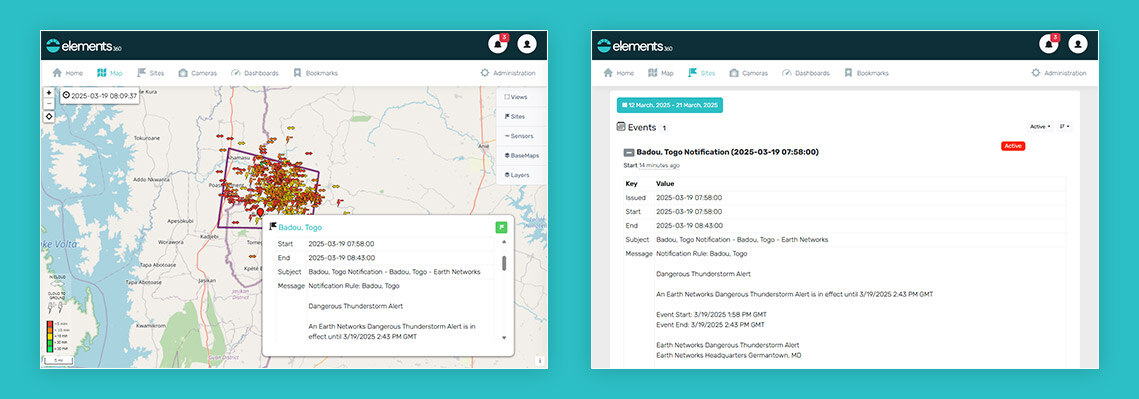Open the Badou, Togo link in the map popup
The height and width of the screenshot is (399, 1139).
[x=300, y=227]
